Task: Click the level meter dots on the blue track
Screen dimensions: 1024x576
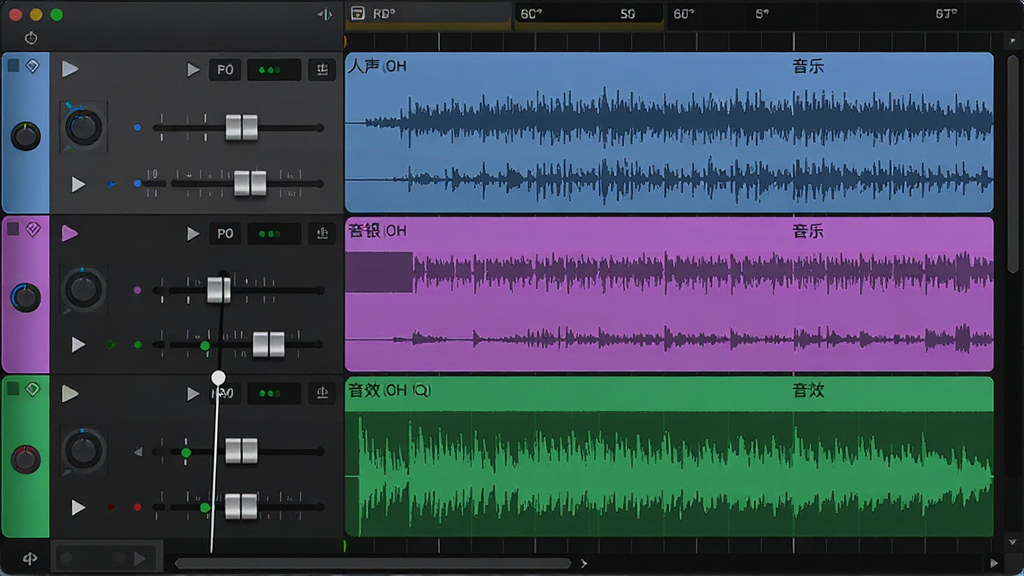Action: [274, 70]
